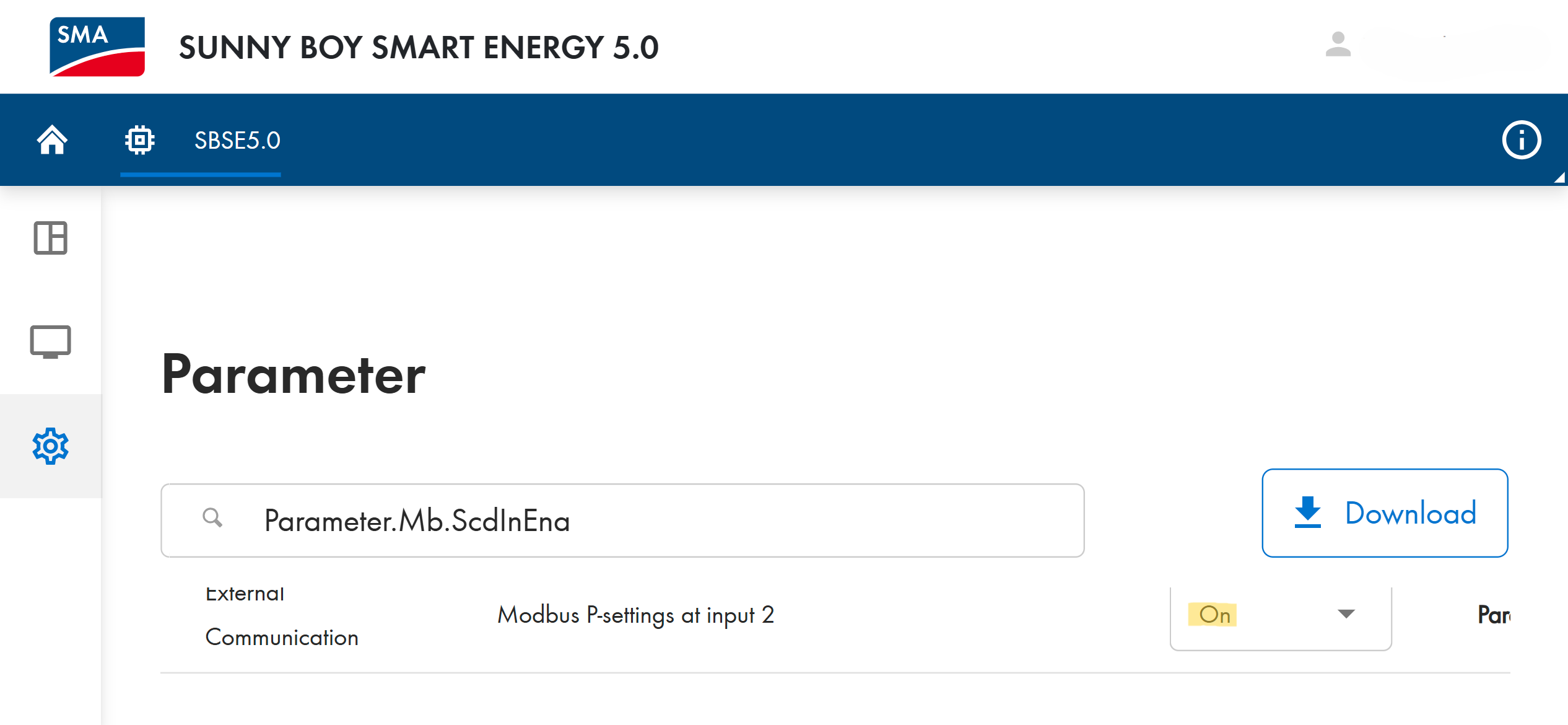The width and height of the screenshot is (1568, 725).
Task: Select the settings gear in sidebar
Action: pyautogui.click(x=51, y=446)
